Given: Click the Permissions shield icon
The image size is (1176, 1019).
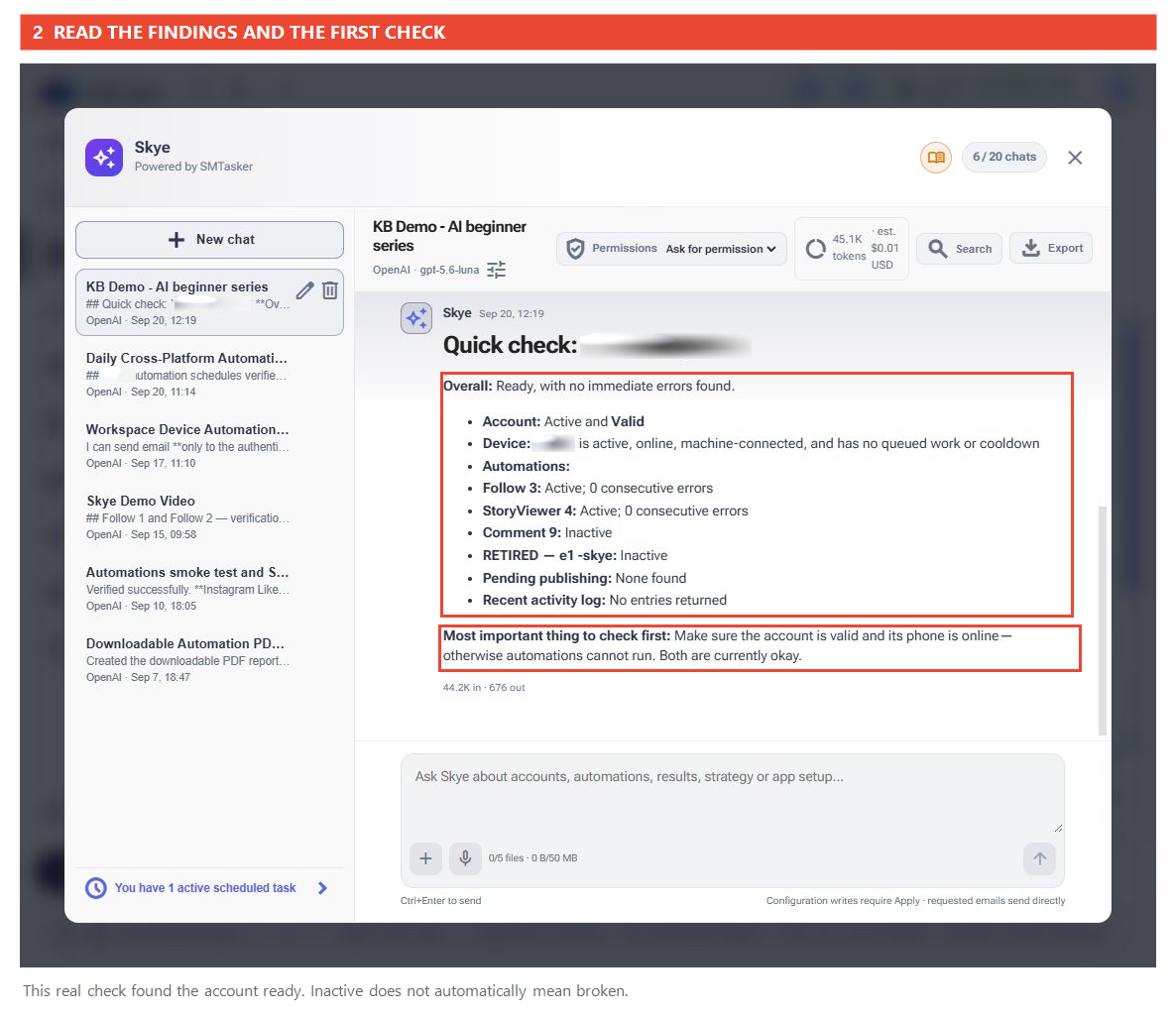Looking at the screenshot, I should (575, 249).
